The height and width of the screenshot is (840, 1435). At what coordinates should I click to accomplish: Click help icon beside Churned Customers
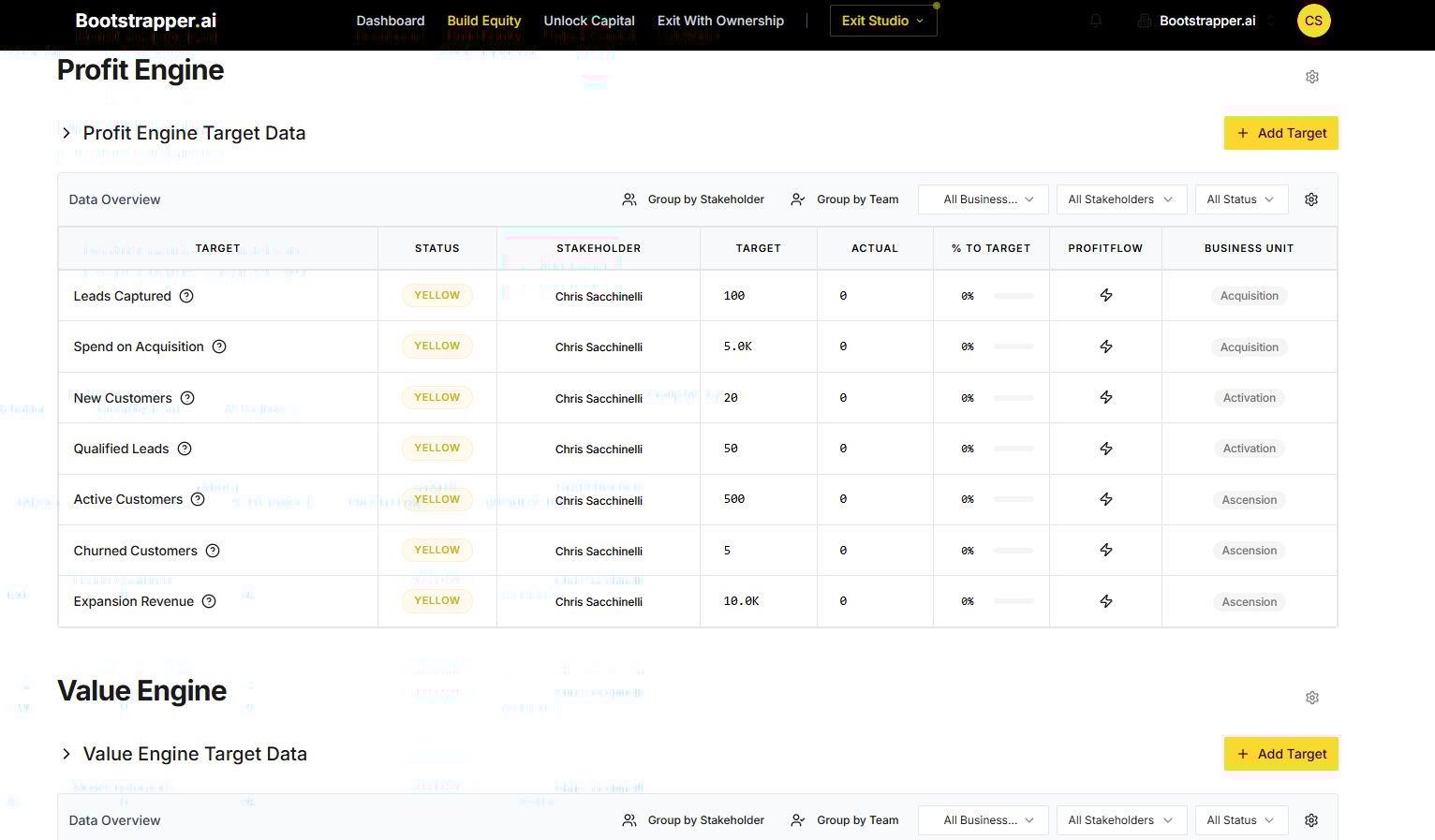coord(213,551)
